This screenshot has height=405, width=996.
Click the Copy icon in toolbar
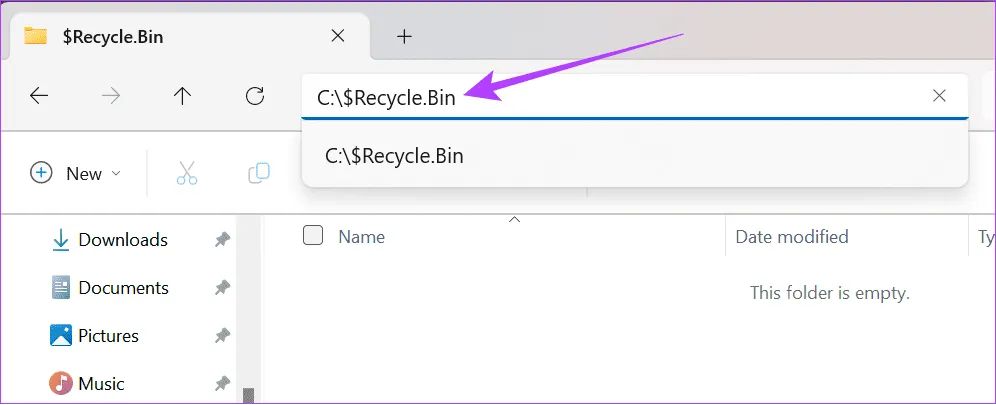(259, 173)
